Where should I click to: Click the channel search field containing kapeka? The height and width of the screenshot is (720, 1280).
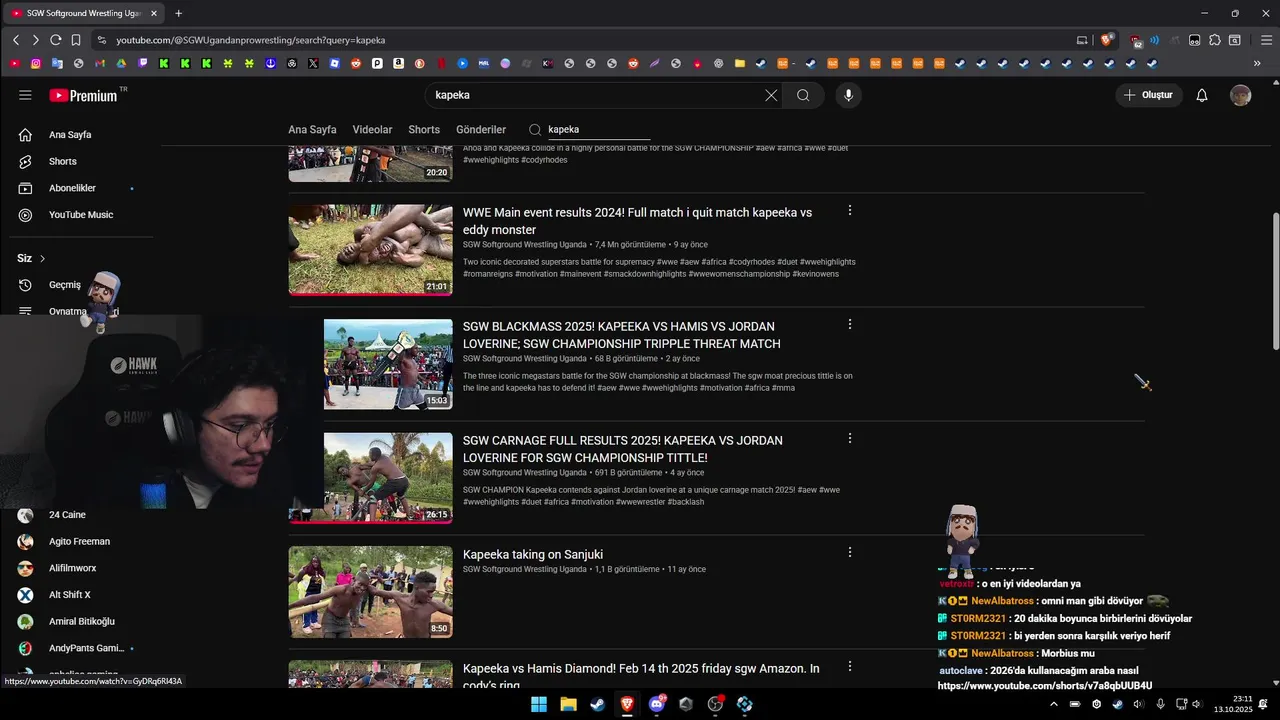598,130
